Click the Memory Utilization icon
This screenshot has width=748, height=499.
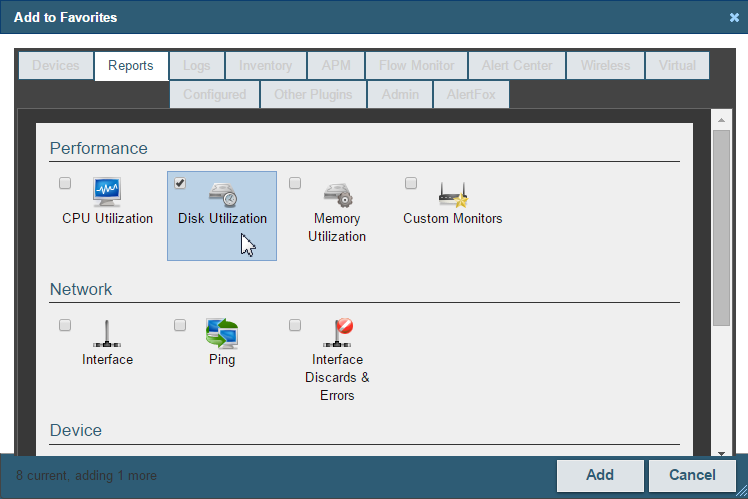tap(337, 194)
